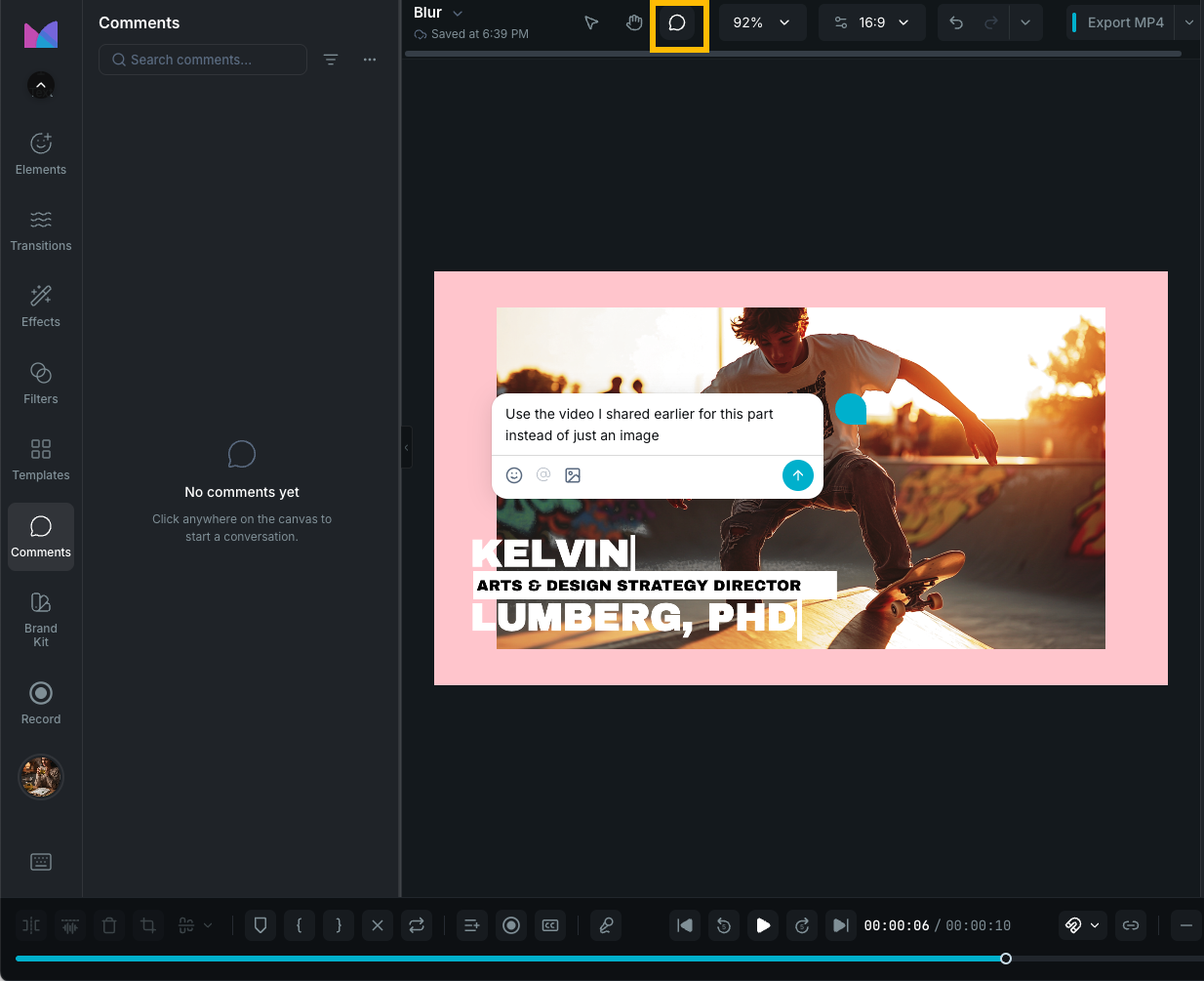Image resolution: width=1204 pixels, height=981 pixels.
Task: Zoom out timeline with minus button
Action: pos(1186,925)
